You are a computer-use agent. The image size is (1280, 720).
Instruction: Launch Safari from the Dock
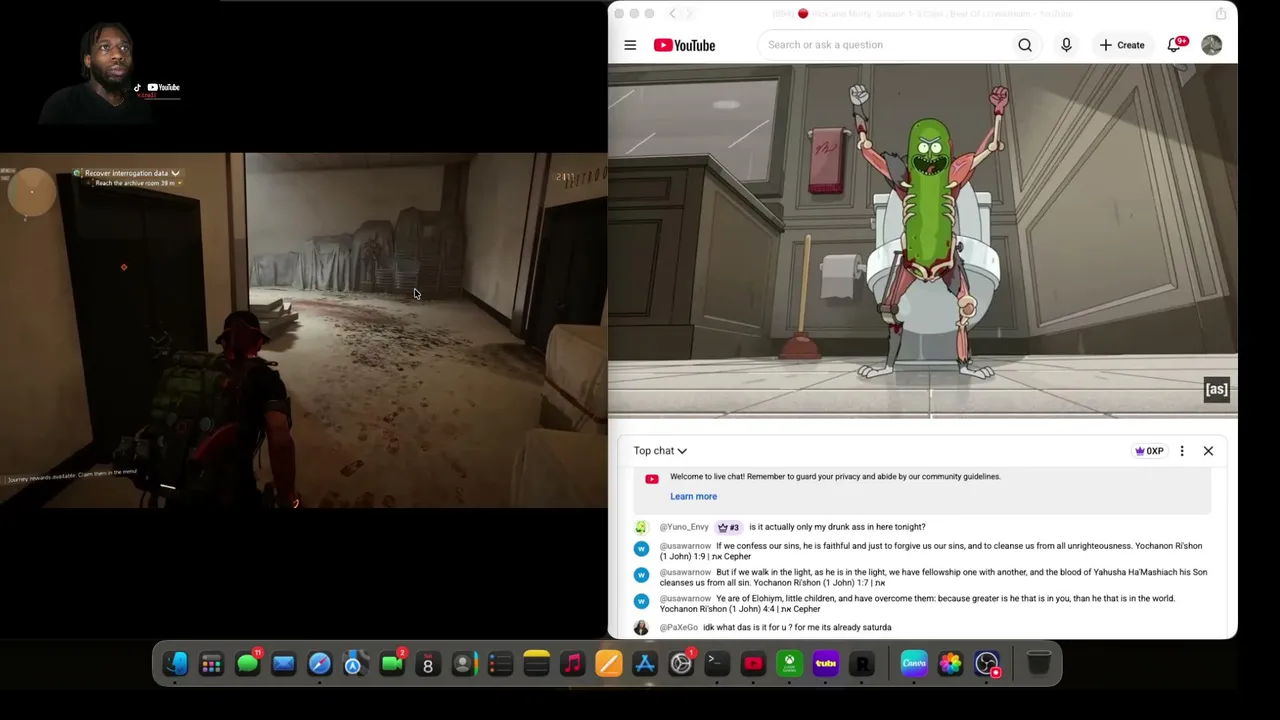pyautogui.click(x=319, y=664)
